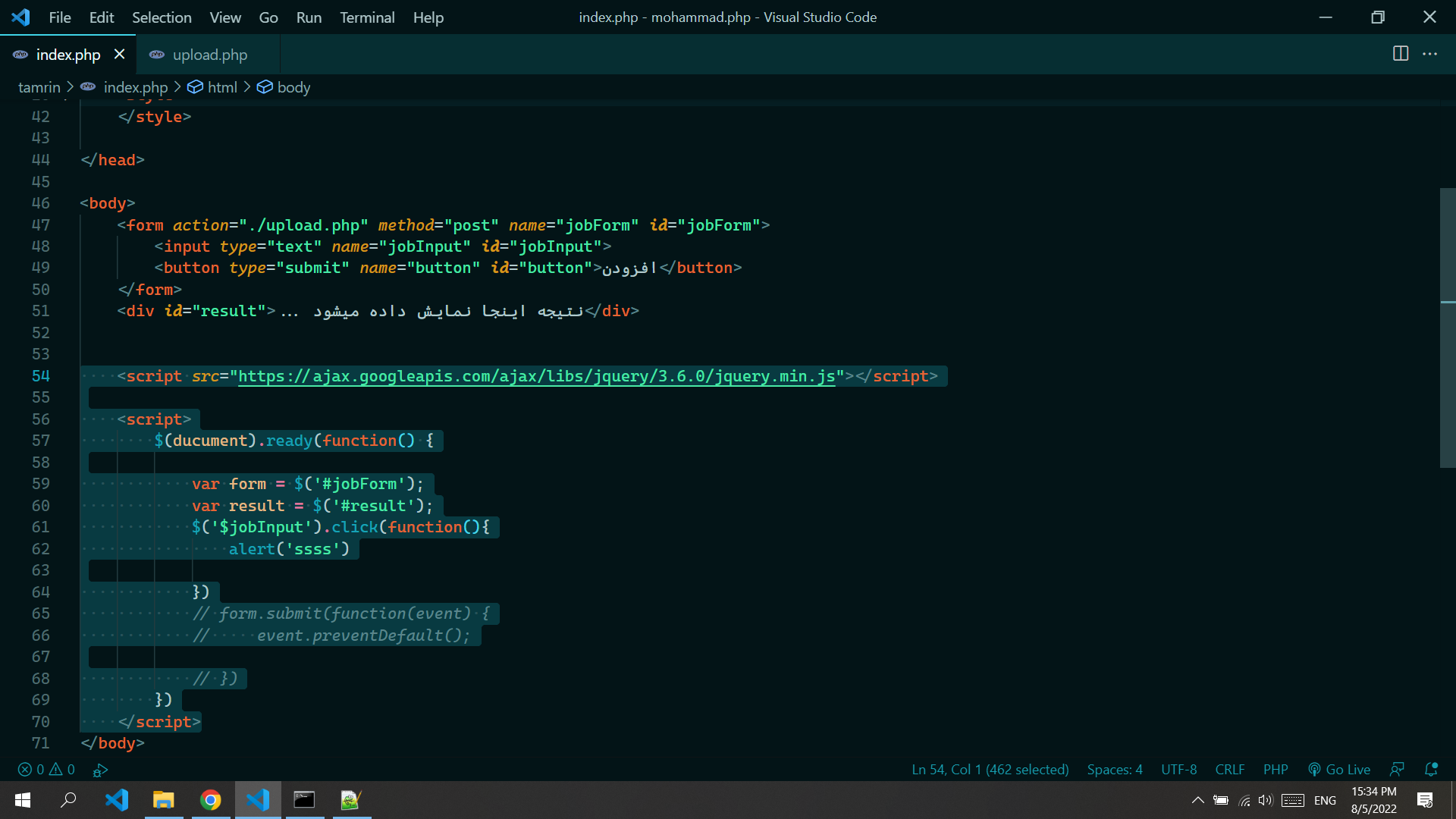Open the Windows Start menu
This screenshot has height=819, width=1456.
pyautogui.click(x=23, y=800)
